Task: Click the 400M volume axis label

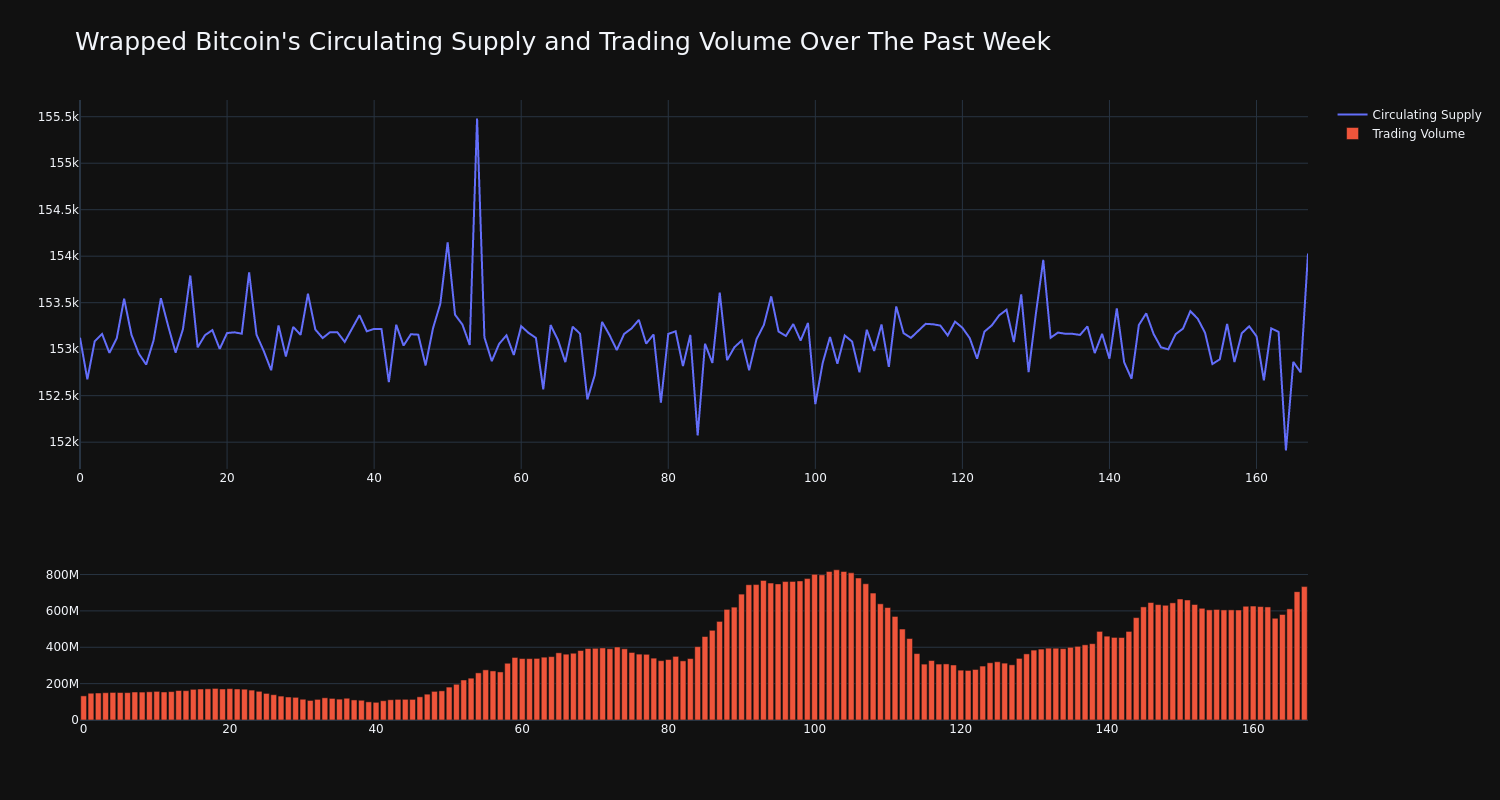Action: coord(62,647)
